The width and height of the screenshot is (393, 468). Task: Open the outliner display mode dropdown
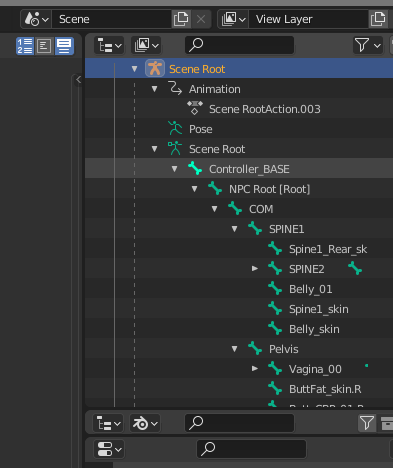(x=146, y=45)
